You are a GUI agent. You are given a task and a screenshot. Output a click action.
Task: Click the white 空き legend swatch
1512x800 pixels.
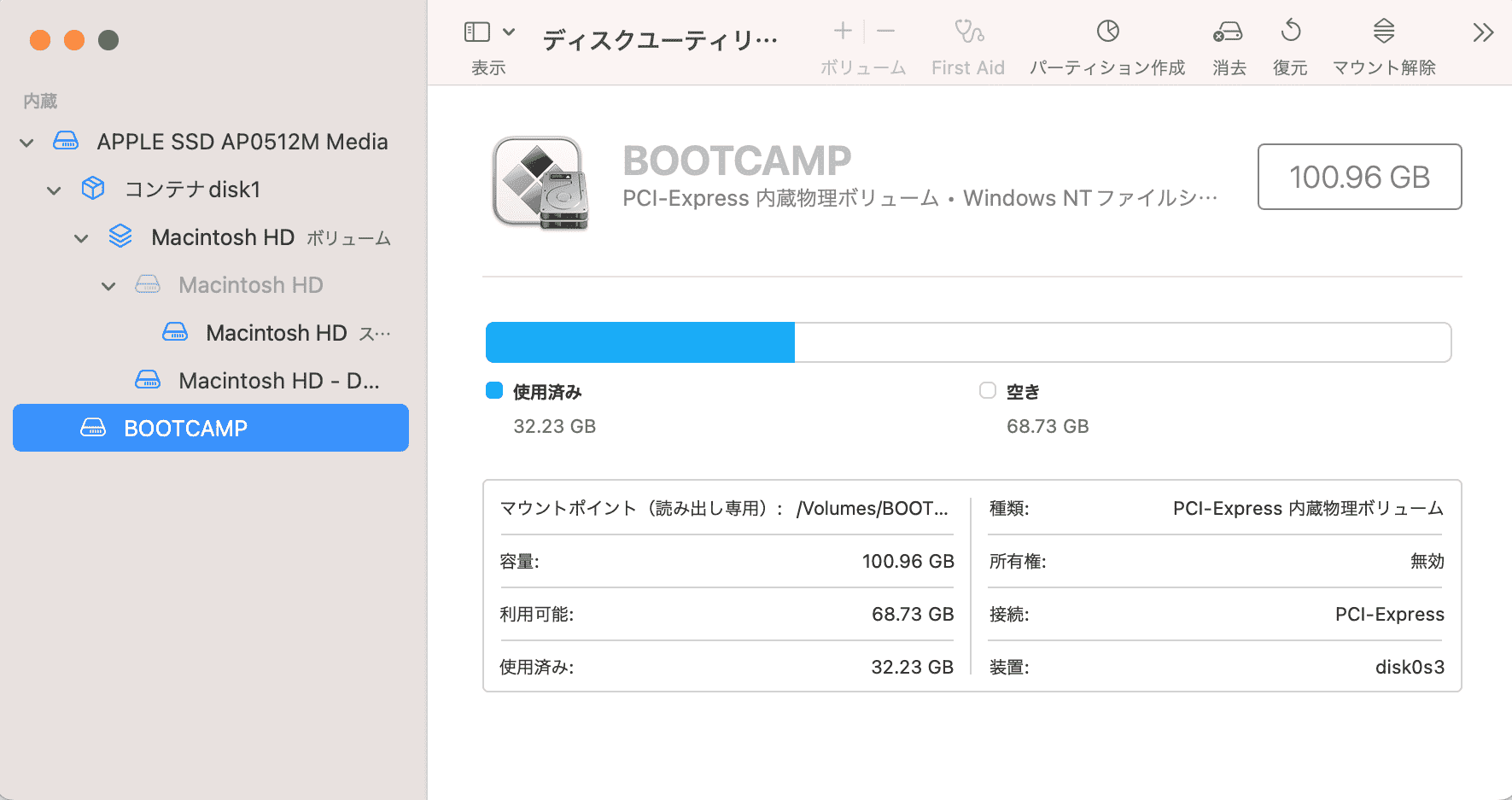coord(988,390)
